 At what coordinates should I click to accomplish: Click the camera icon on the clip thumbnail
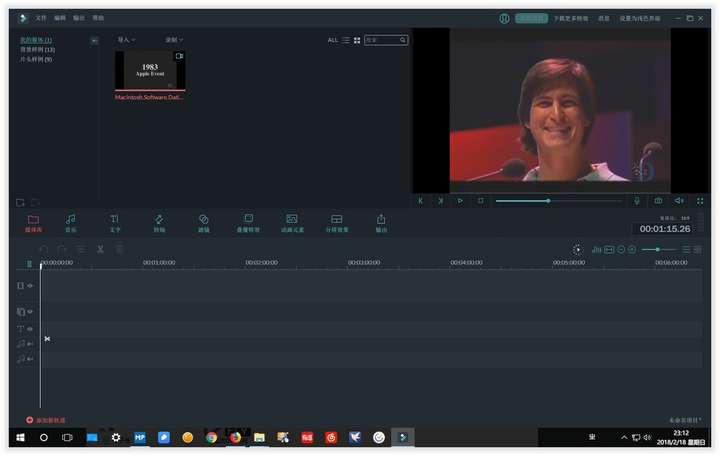coord(179,56)
